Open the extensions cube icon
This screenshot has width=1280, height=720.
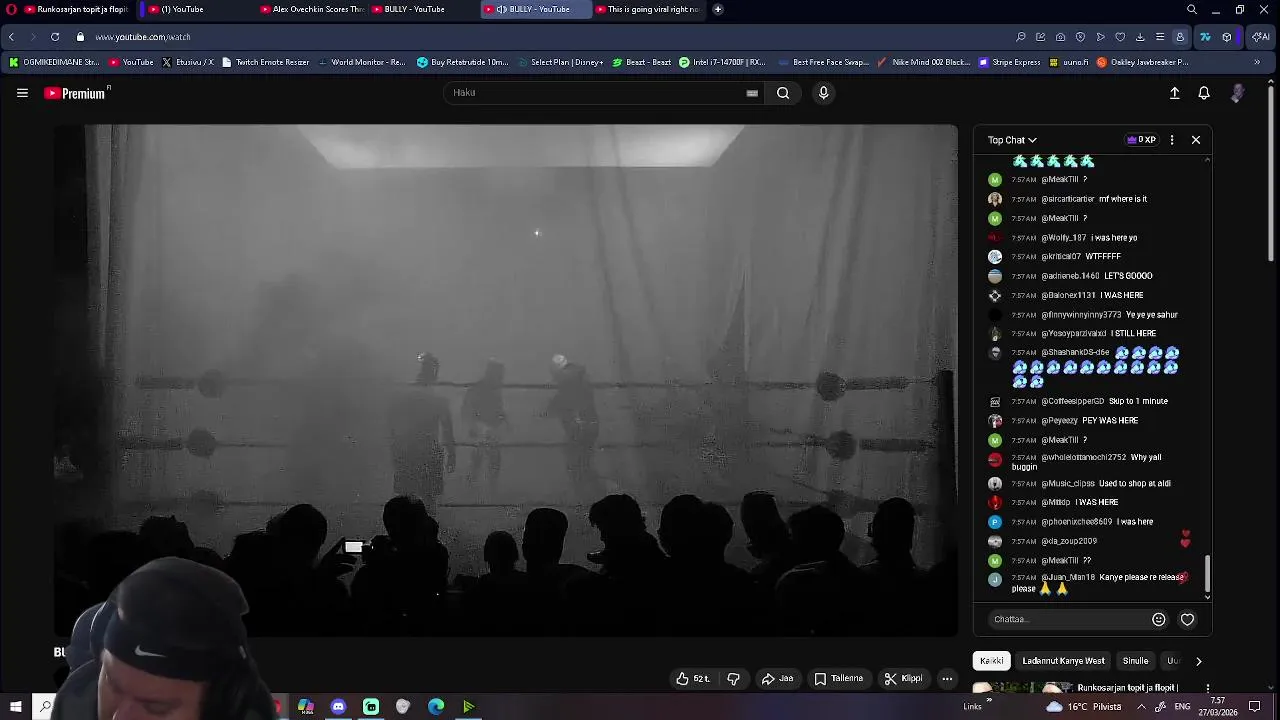pos(1227,37)
